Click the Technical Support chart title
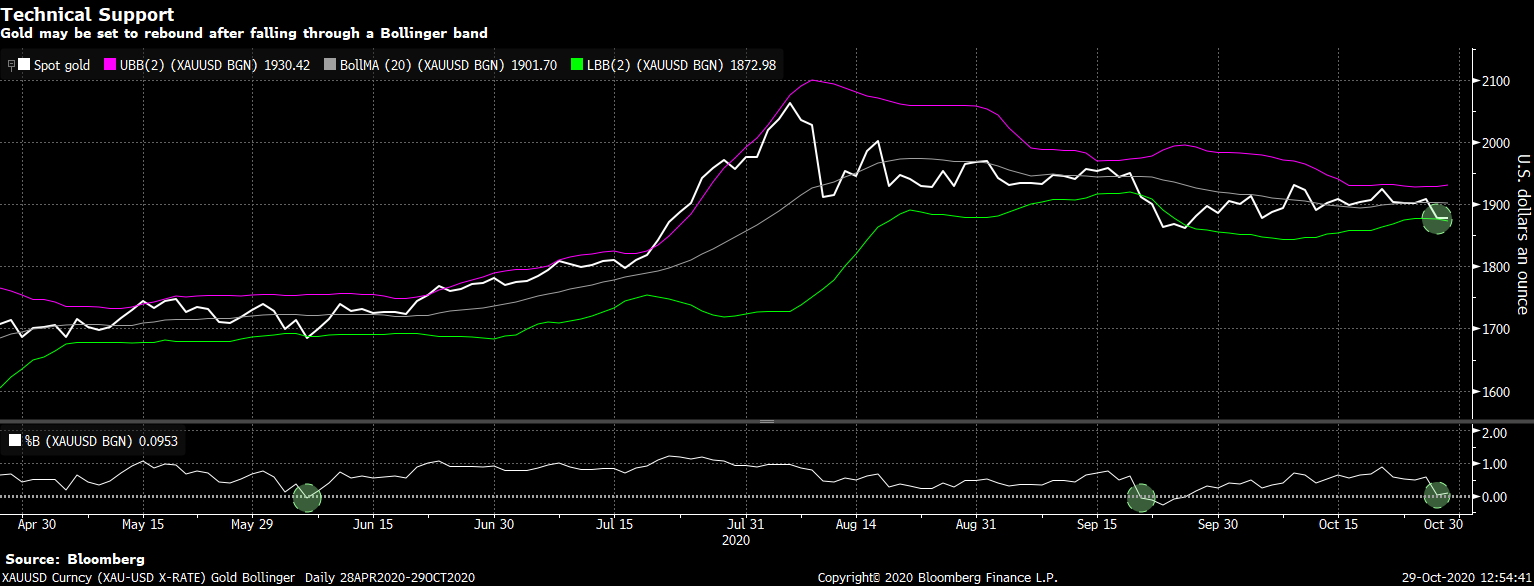 pyautogui.click(x=87, y=14)
